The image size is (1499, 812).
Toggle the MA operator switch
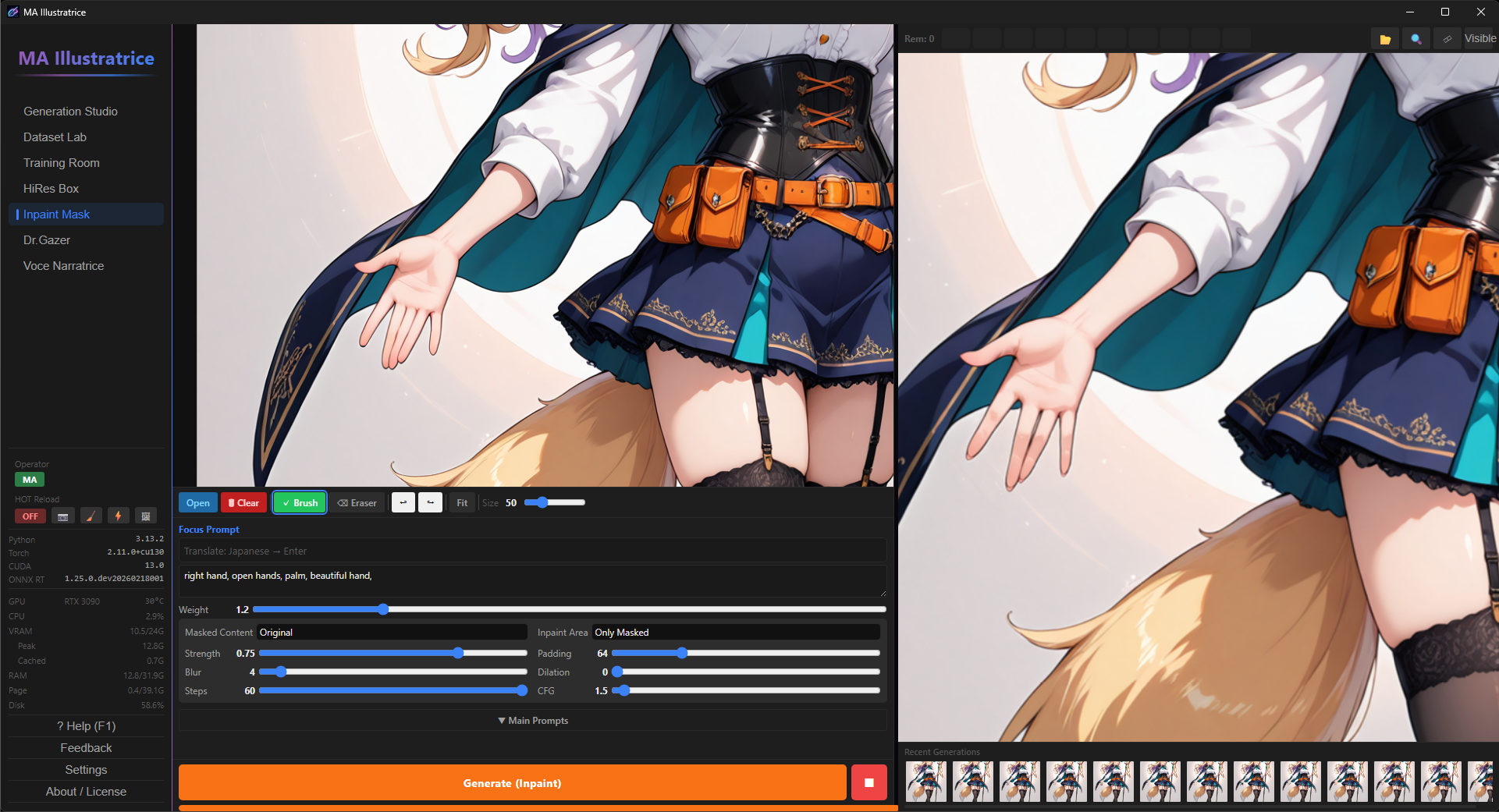coord(30,479)
